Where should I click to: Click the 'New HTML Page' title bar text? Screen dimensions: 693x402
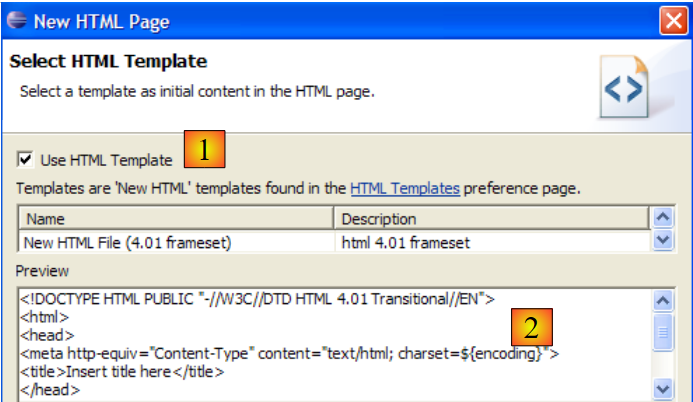101,20
